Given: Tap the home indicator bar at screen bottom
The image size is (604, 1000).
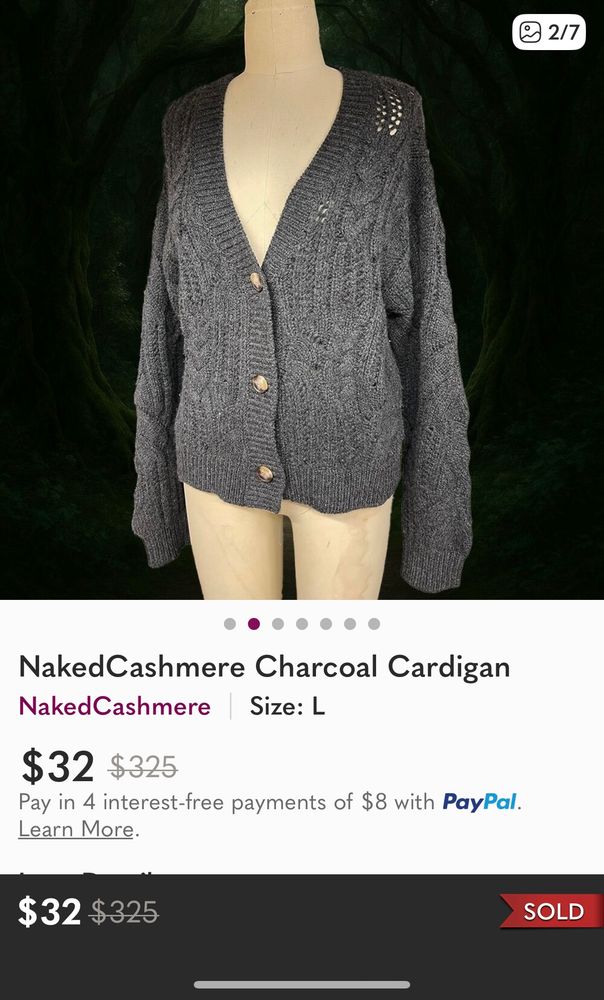Looking at the screenshot, I should pyautogui.click(x=302, y=985).
